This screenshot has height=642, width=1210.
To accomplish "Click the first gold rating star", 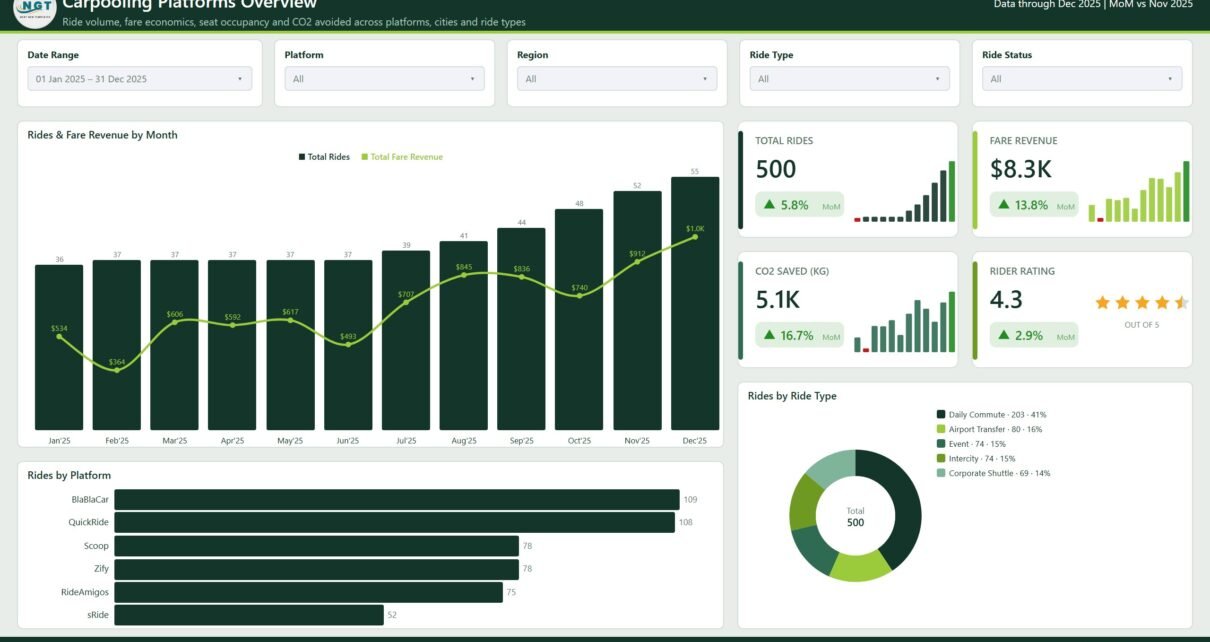I will (1103, 302).
